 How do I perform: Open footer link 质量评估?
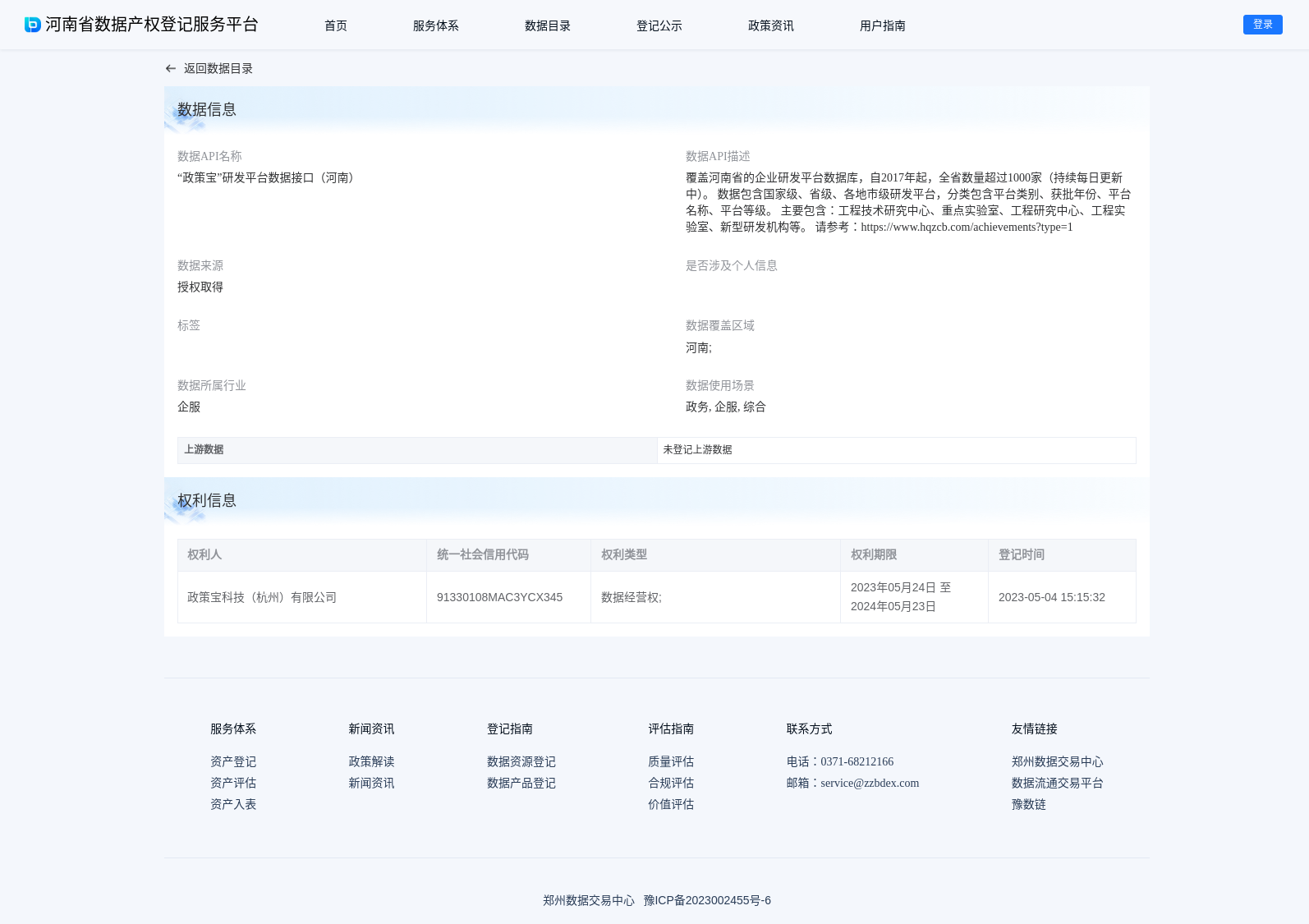point(671,762)
